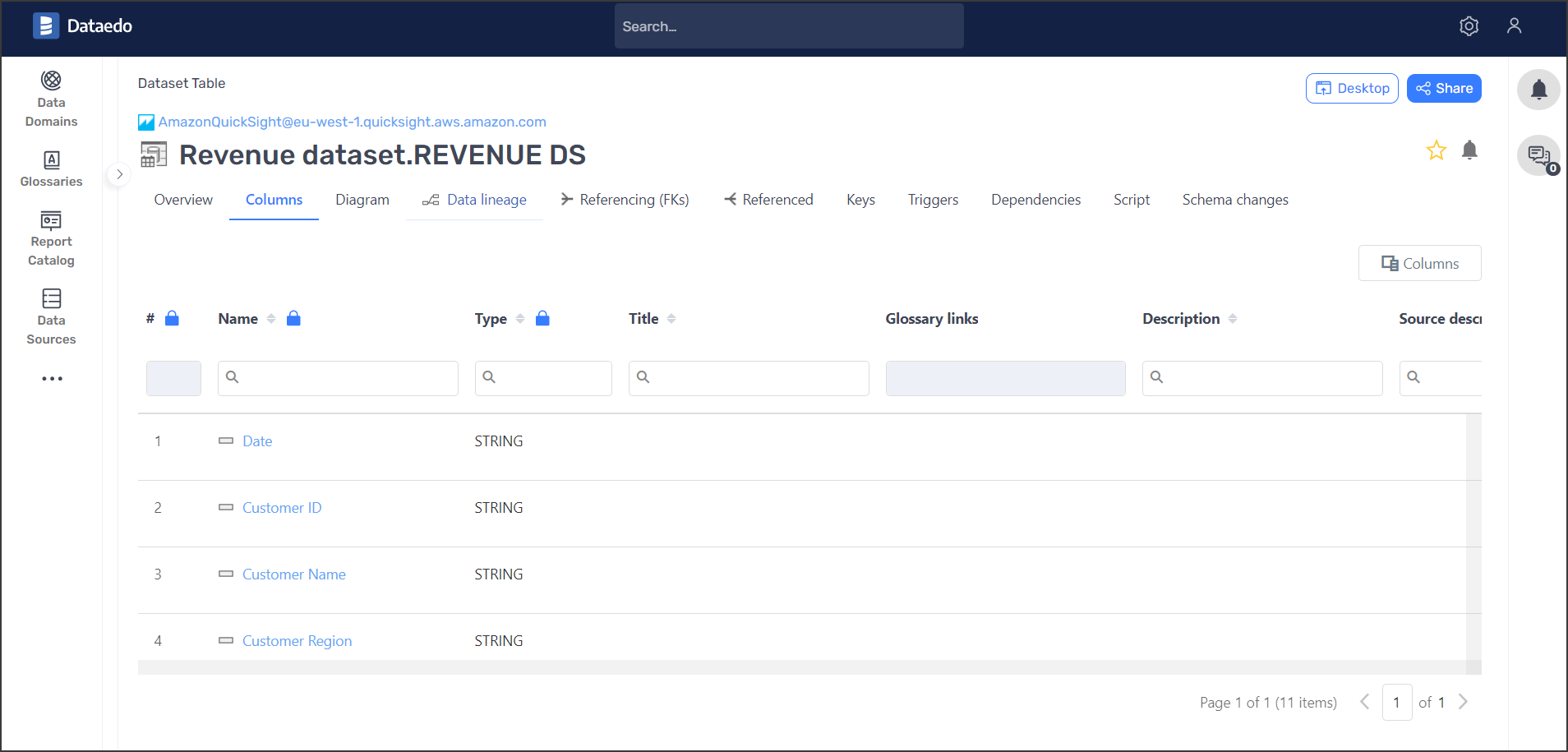This screenshot has height=752, width=1568.
Task: Open Data Domains in sidebar
Action: pyautogui.click(x=51, y=99)
